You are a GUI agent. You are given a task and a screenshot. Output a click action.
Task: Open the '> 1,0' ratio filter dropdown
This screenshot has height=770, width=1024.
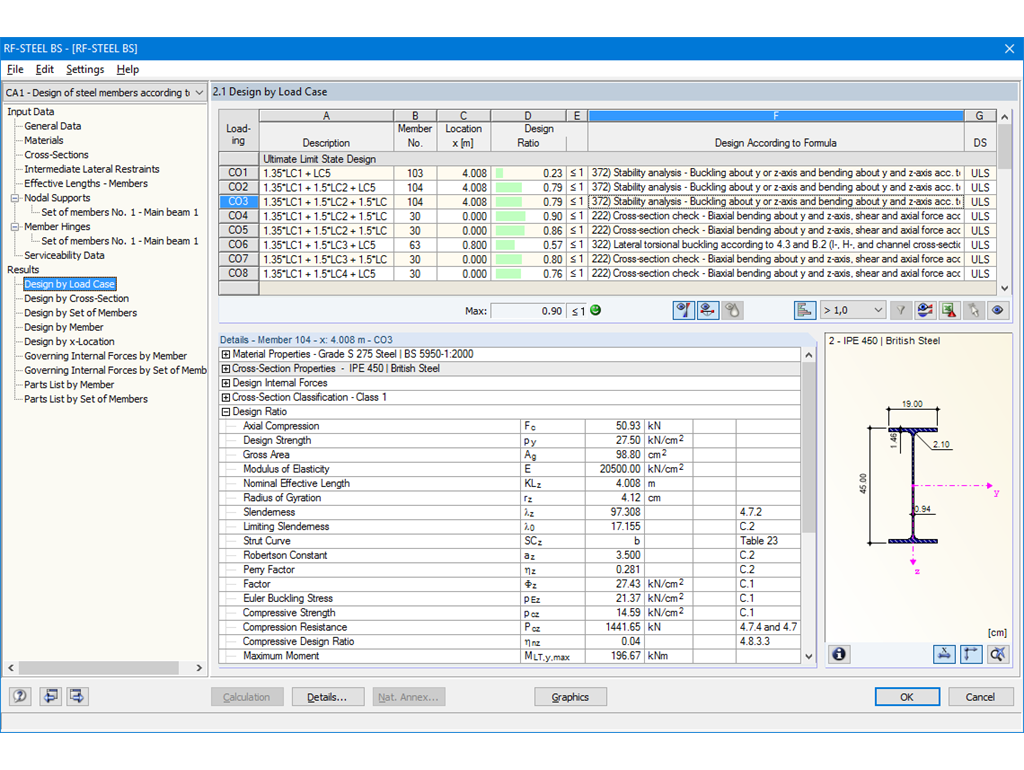tap(878, 310)
